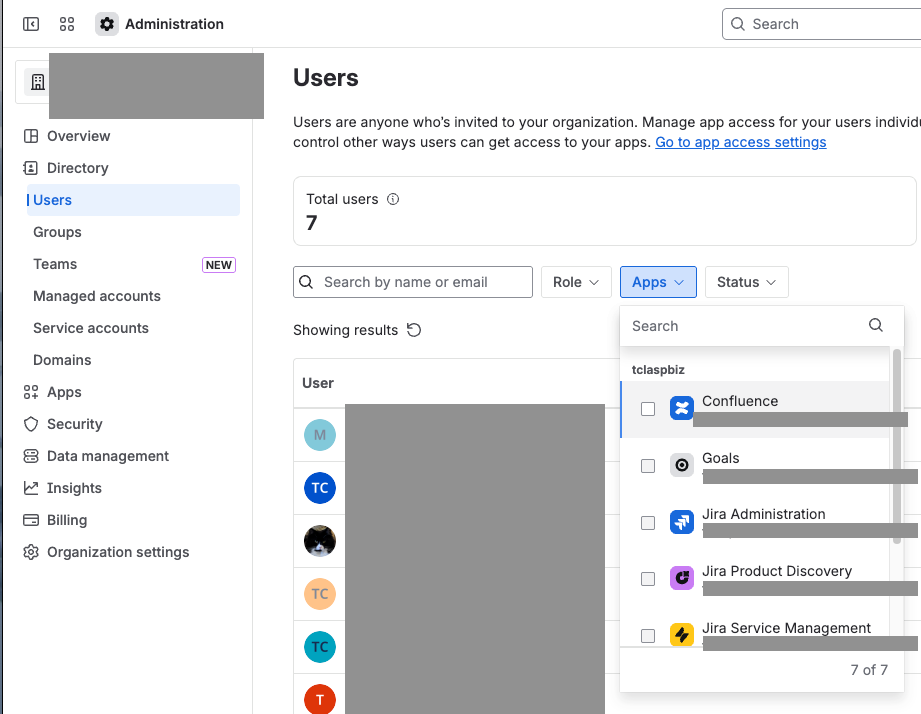Click the Data management icon
Screen dimensions: 921x714
click(x=31, y=456)
